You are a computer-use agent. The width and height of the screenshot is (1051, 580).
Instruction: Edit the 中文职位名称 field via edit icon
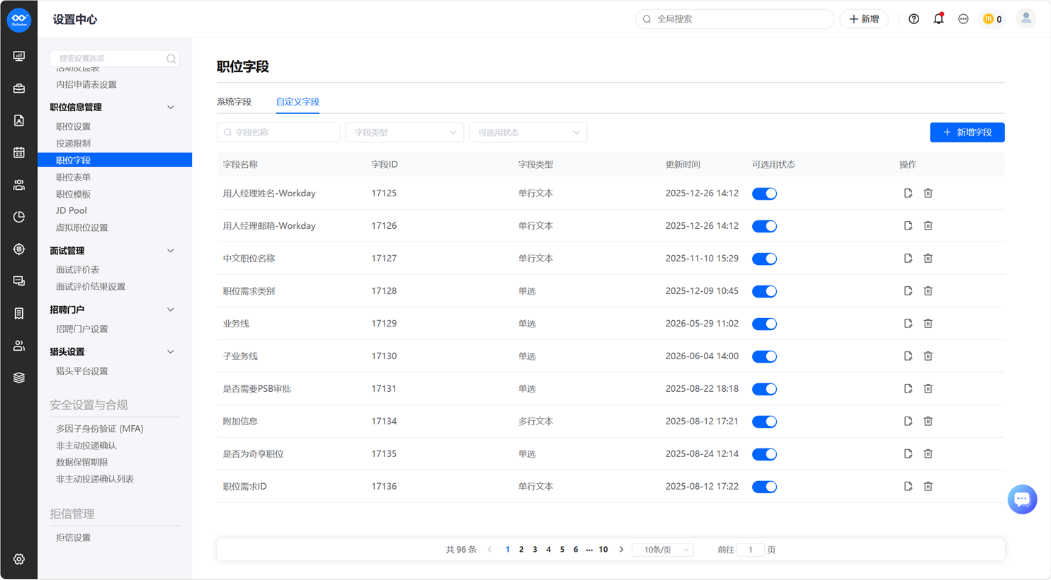pos(908,258)
